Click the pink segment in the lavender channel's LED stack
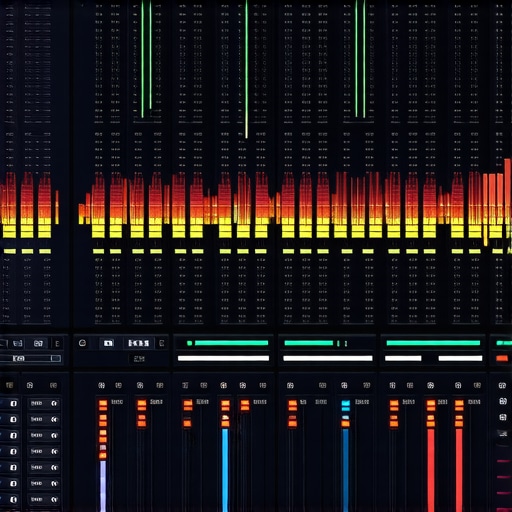 click(103, 447)
